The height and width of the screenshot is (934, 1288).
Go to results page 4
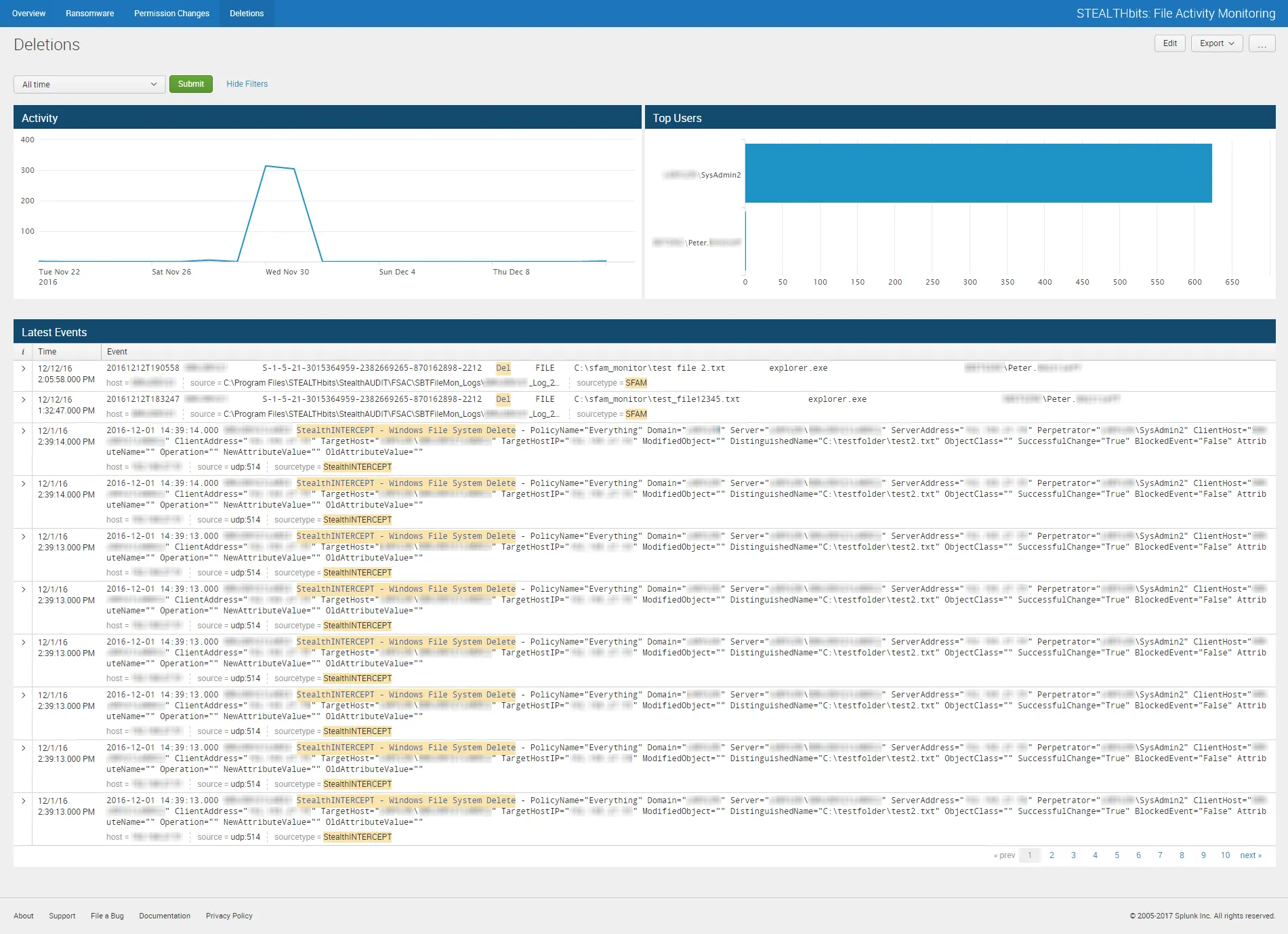pyautogui.click(x=1095, y=855)
